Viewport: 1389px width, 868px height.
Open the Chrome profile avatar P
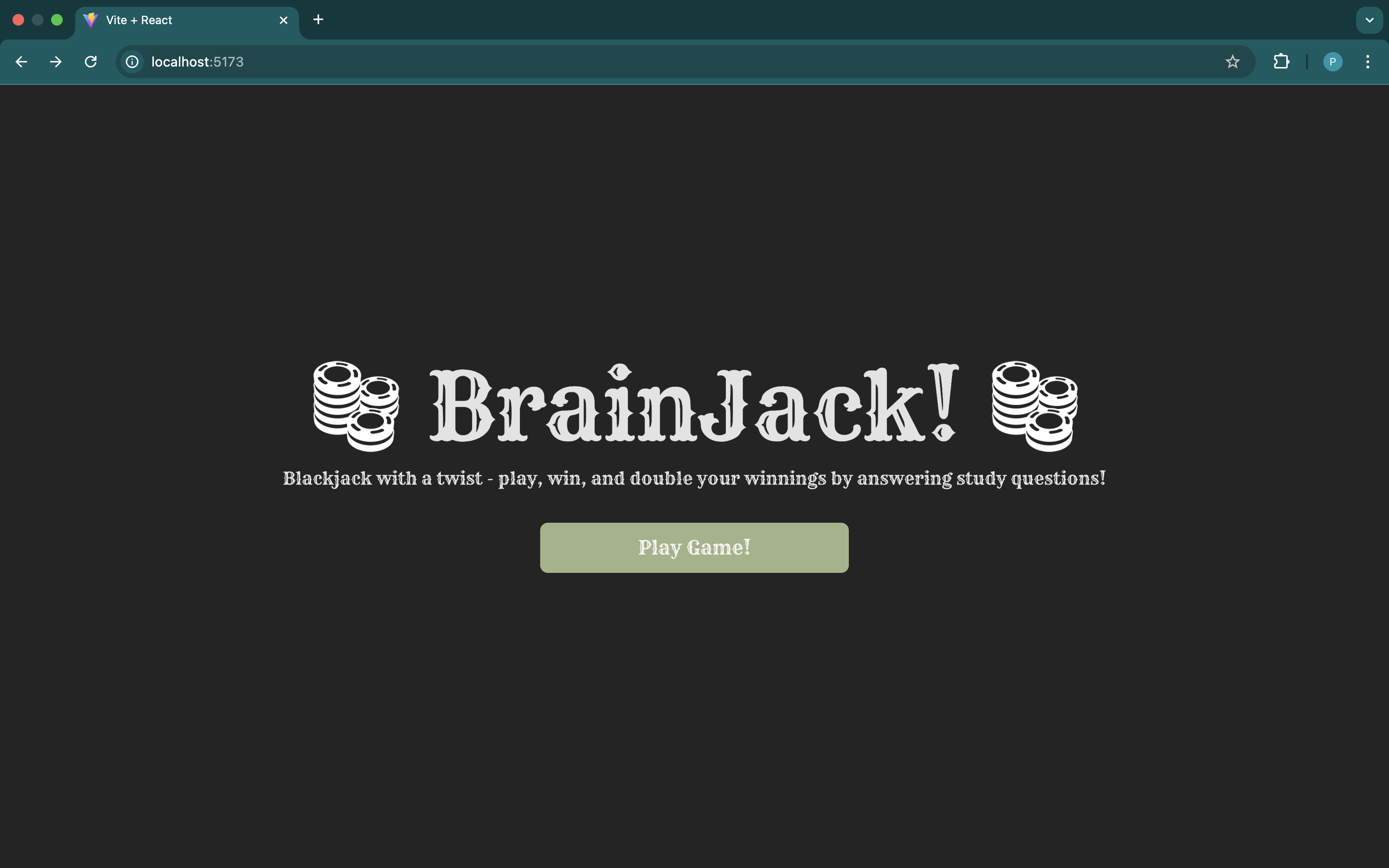pos(1332,61)
